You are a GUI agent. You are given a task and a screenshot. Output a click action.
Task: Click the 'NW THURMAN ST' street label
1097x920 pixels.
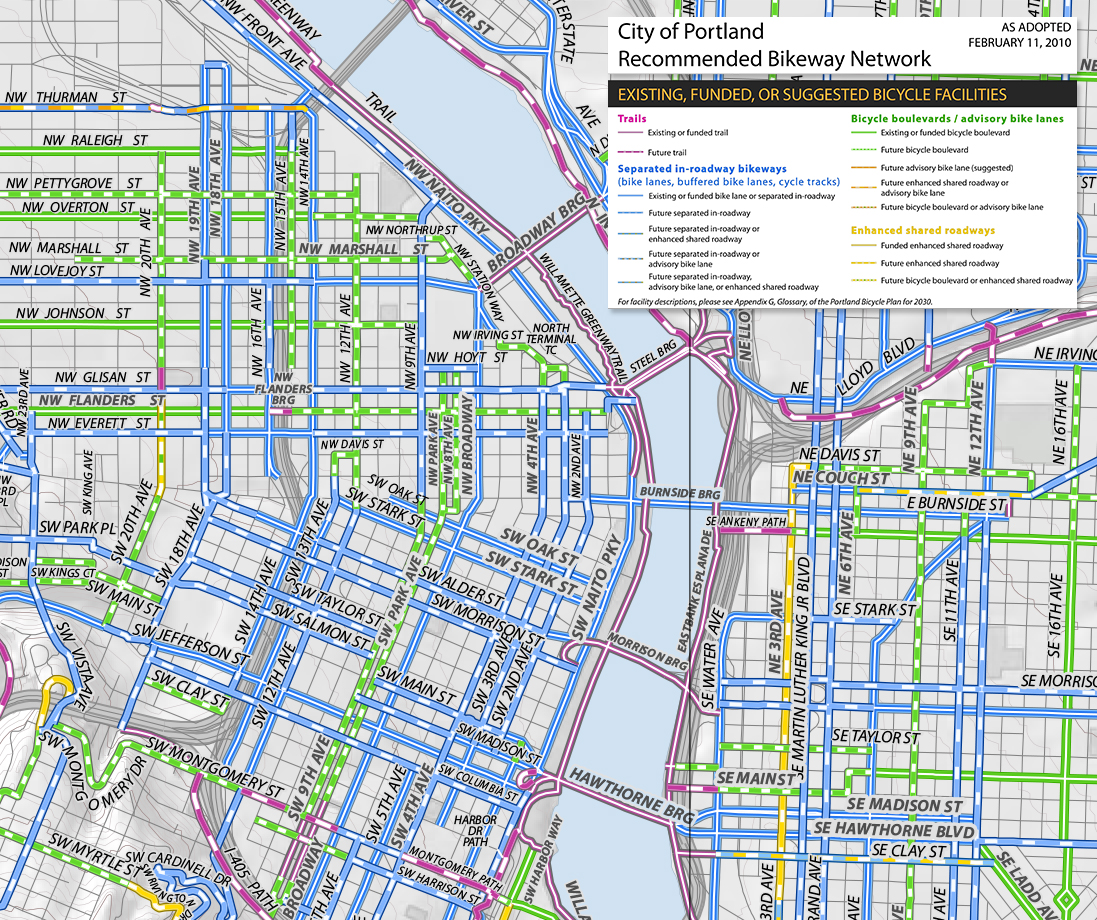click(x=66, y=97)
